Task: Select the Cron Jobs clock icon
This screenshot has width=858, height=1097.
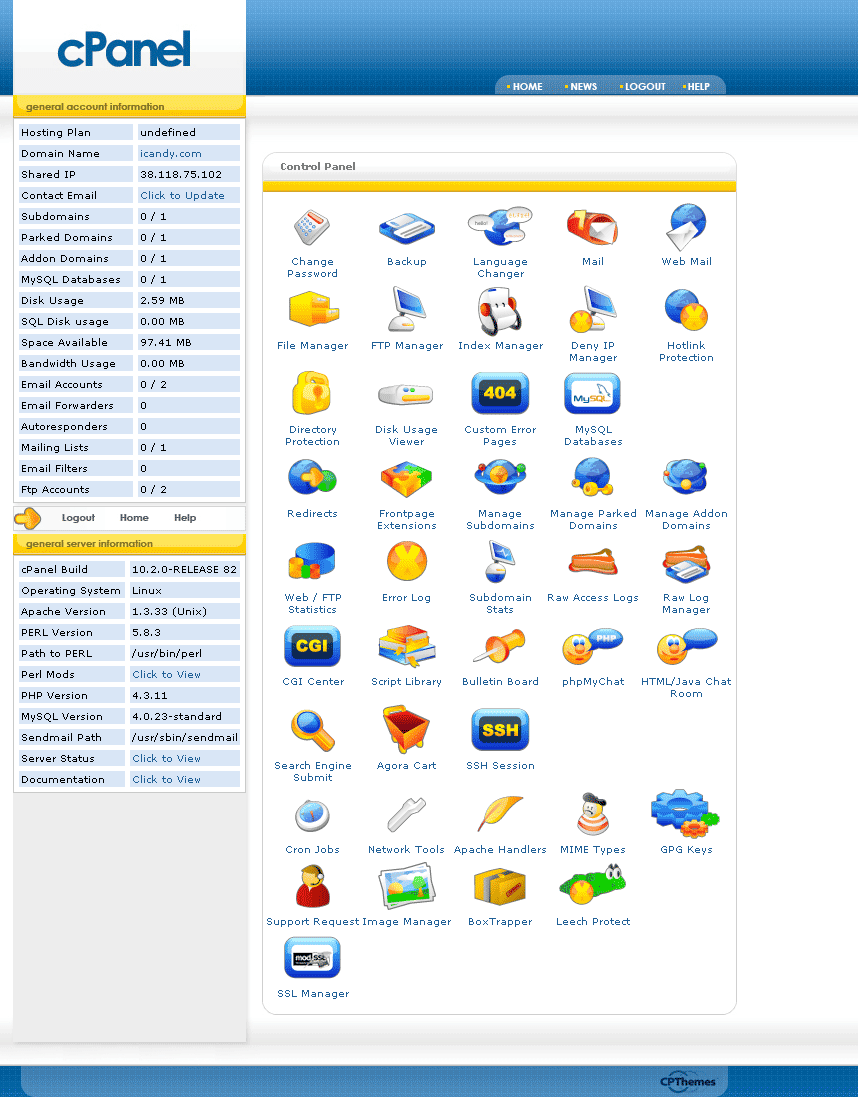Action: click(x=312, y=815)
